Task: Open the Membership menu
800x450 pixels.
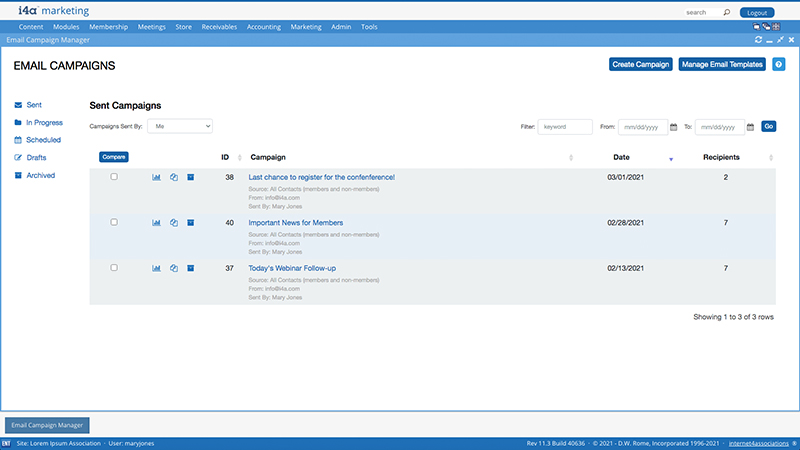Action: point(108,27)
